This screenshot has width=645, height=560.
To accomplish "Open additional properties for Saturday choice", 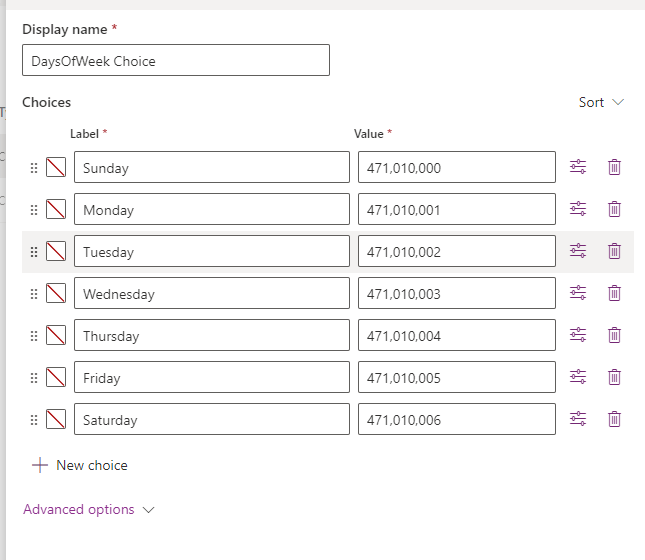I will (x=578, y=419).
